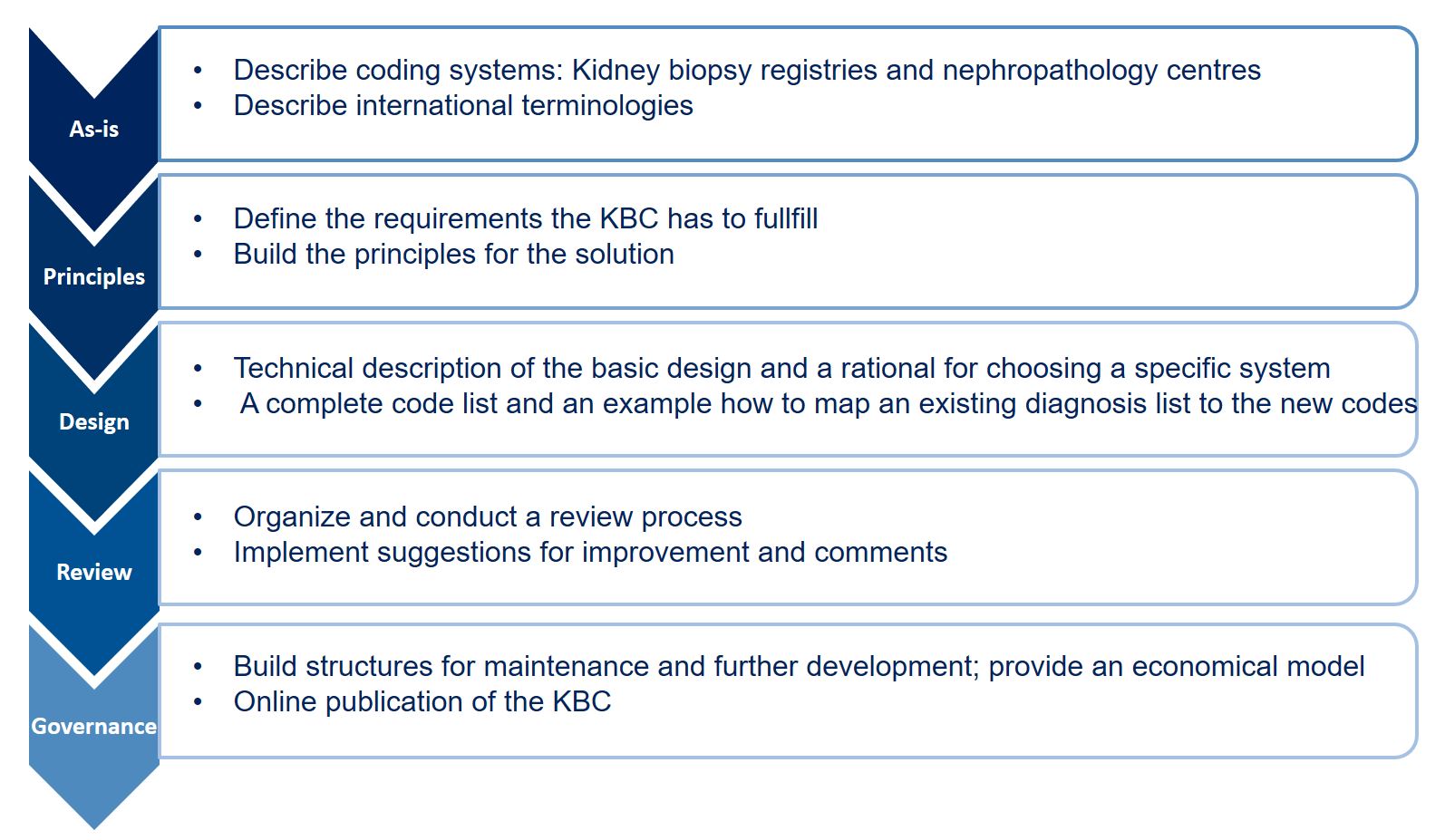Click the bullet point before "Organize and conduct"
The image size is (1445, 840).
coord(198,517)
